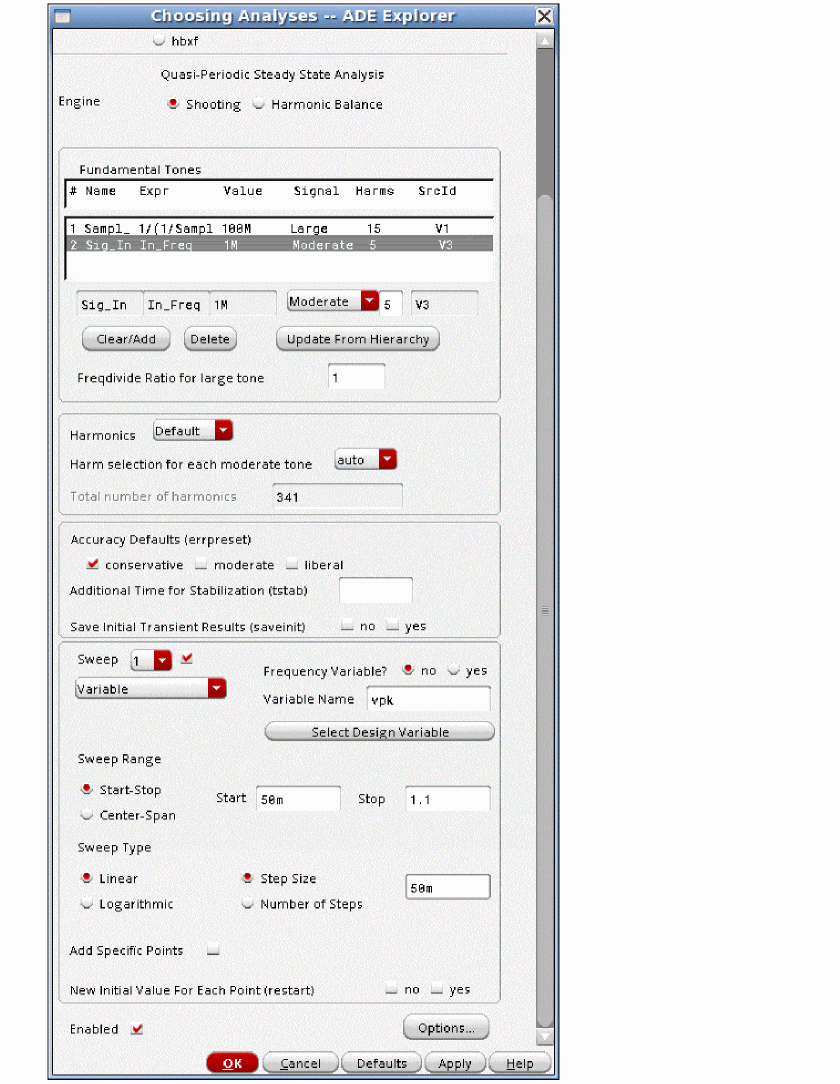Click the Clear/Add button
Screen dimensions: 840x1084
click(126, 339)
